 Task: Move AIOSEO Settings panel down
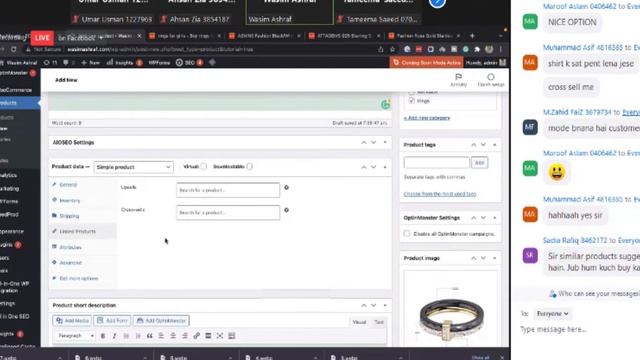(x=373, y=142)
